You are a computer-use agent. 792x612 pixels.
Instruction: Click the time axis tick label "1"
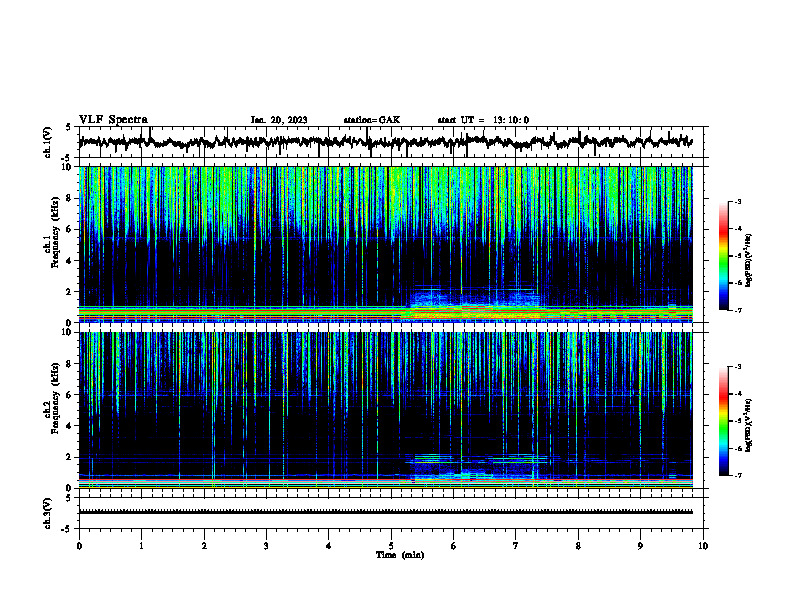pyautogui.click(x=141, y=546)
